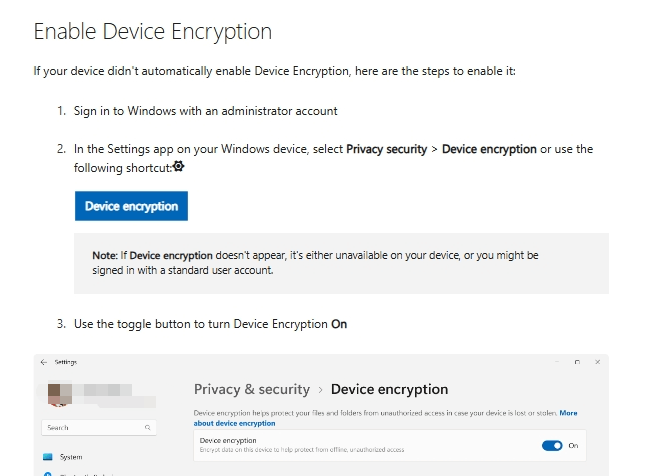The image size is (671, 476).
Task: Toggle the Device encryption switch
Action: tap(552, 445)
